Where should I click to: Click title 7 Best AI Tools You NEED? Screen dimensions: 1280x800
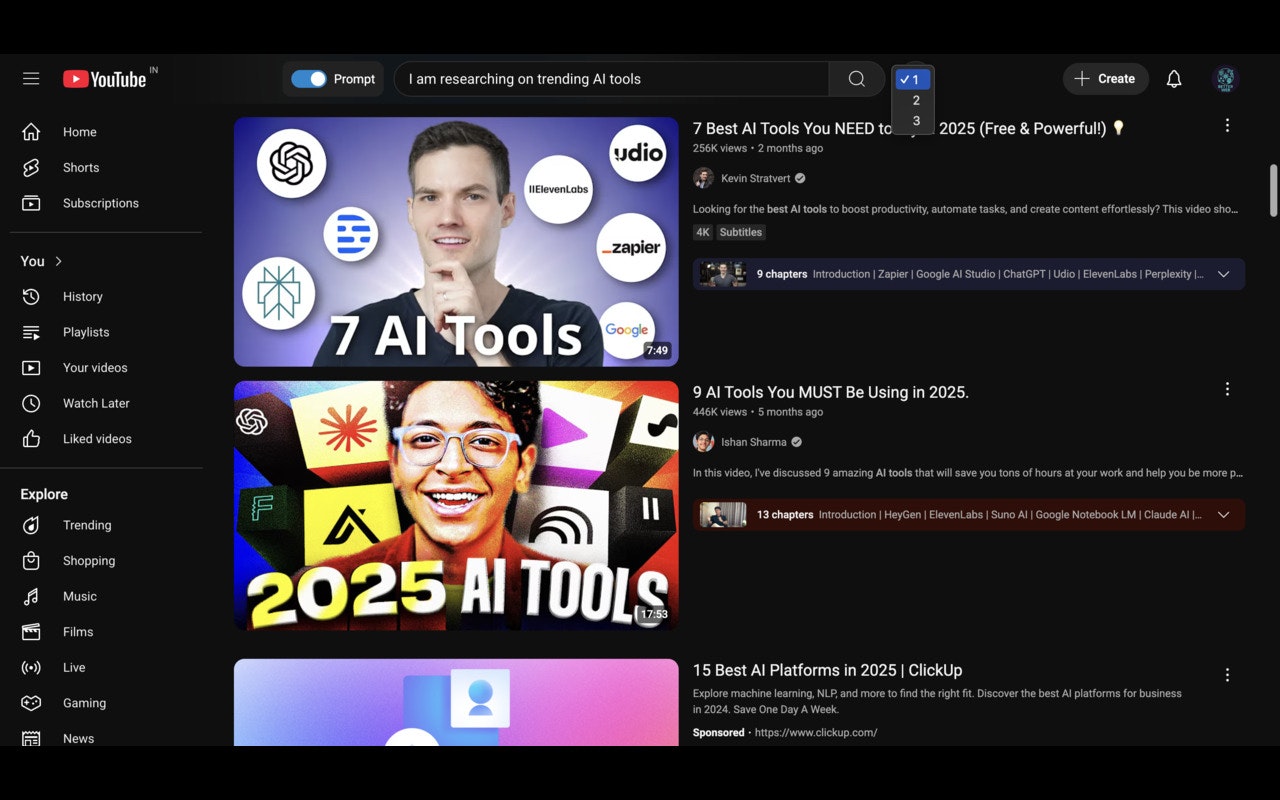909,128
